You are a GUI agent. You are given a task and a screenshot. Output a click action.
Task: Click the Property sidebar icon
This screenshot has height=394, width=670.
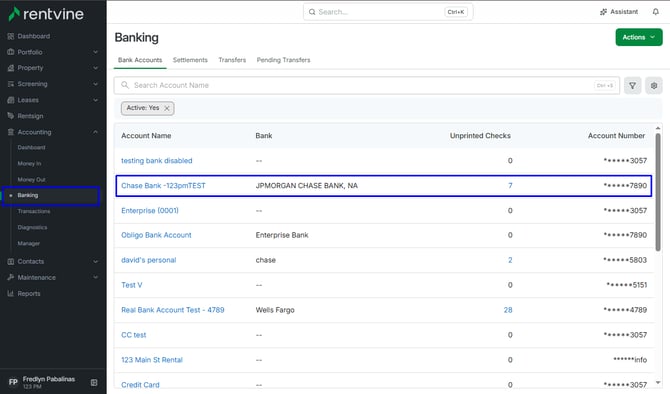point(11,68)
